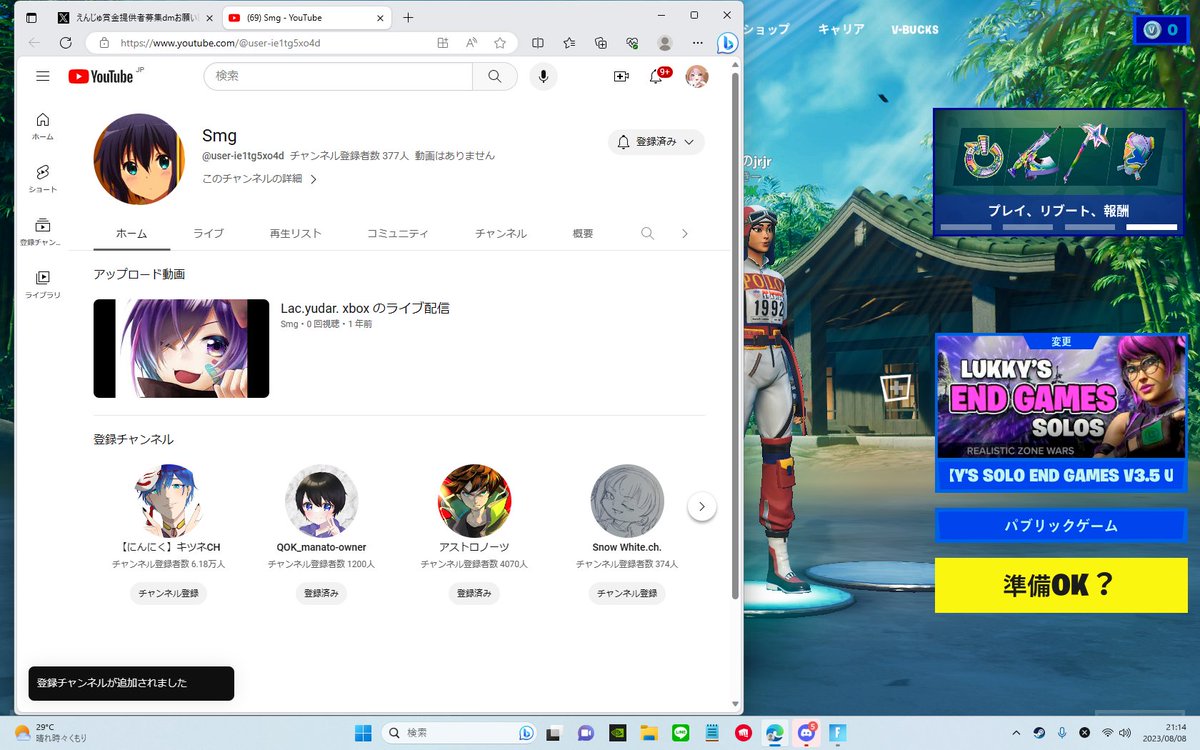Open the create video camera icon
Image resolution: width=1200 pixels, height=750 pixels.
coord(621,76)
